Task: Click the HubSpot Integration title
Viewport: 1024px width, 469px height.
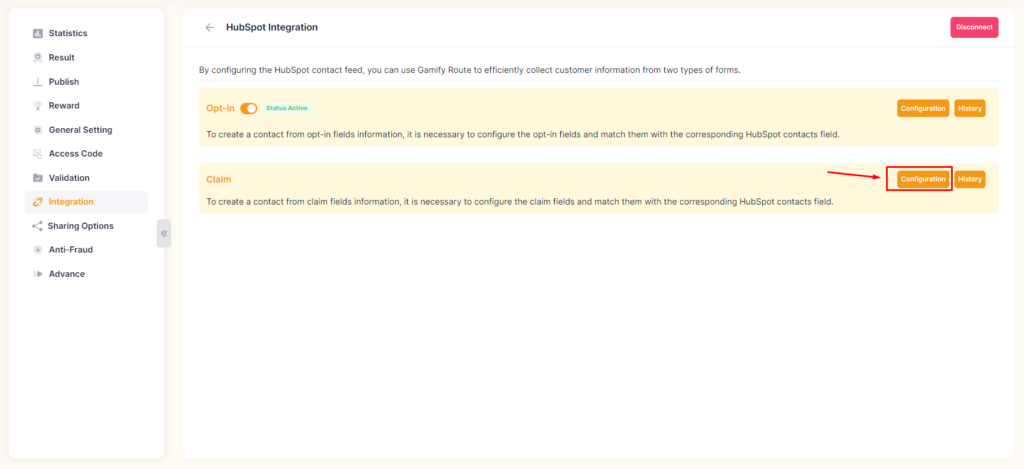Action: coord(272,27)
